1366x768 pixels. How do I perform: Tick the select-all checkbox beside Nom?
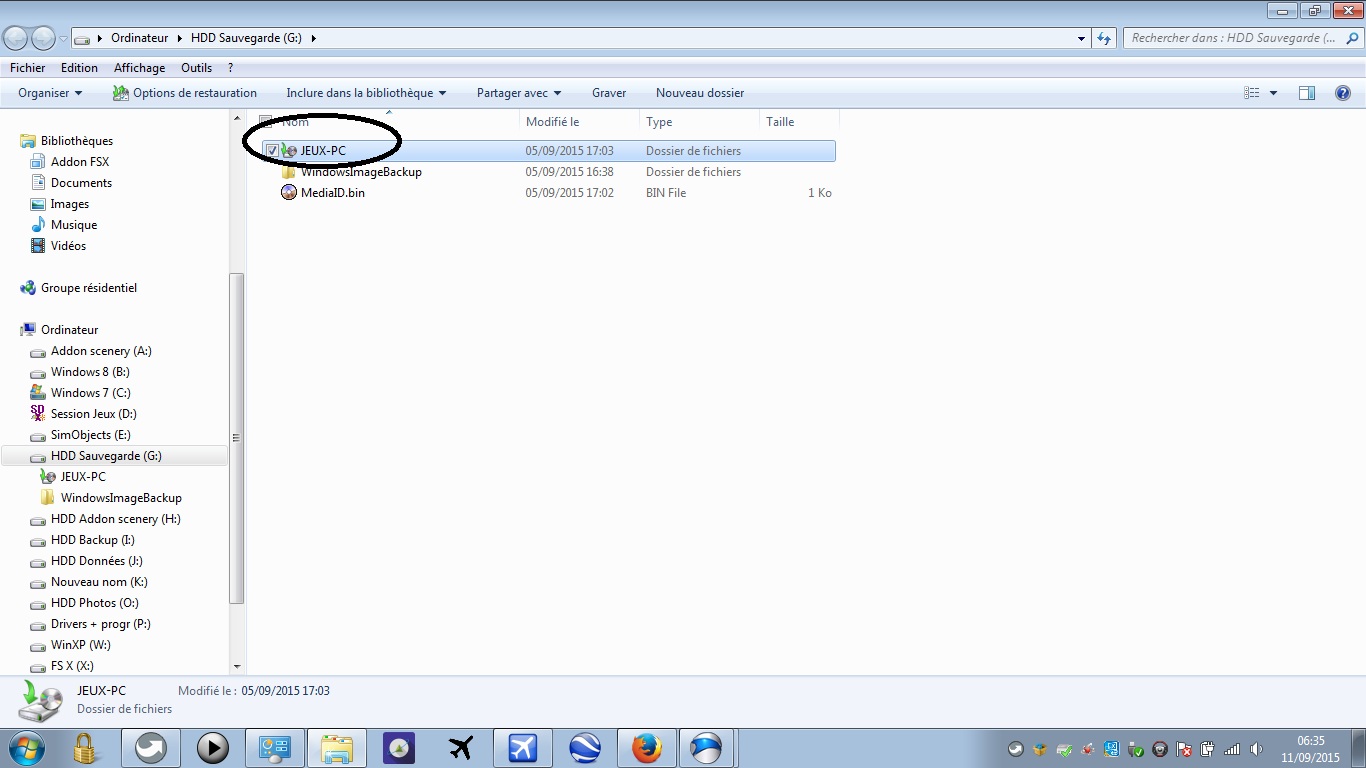click(266, 122)
